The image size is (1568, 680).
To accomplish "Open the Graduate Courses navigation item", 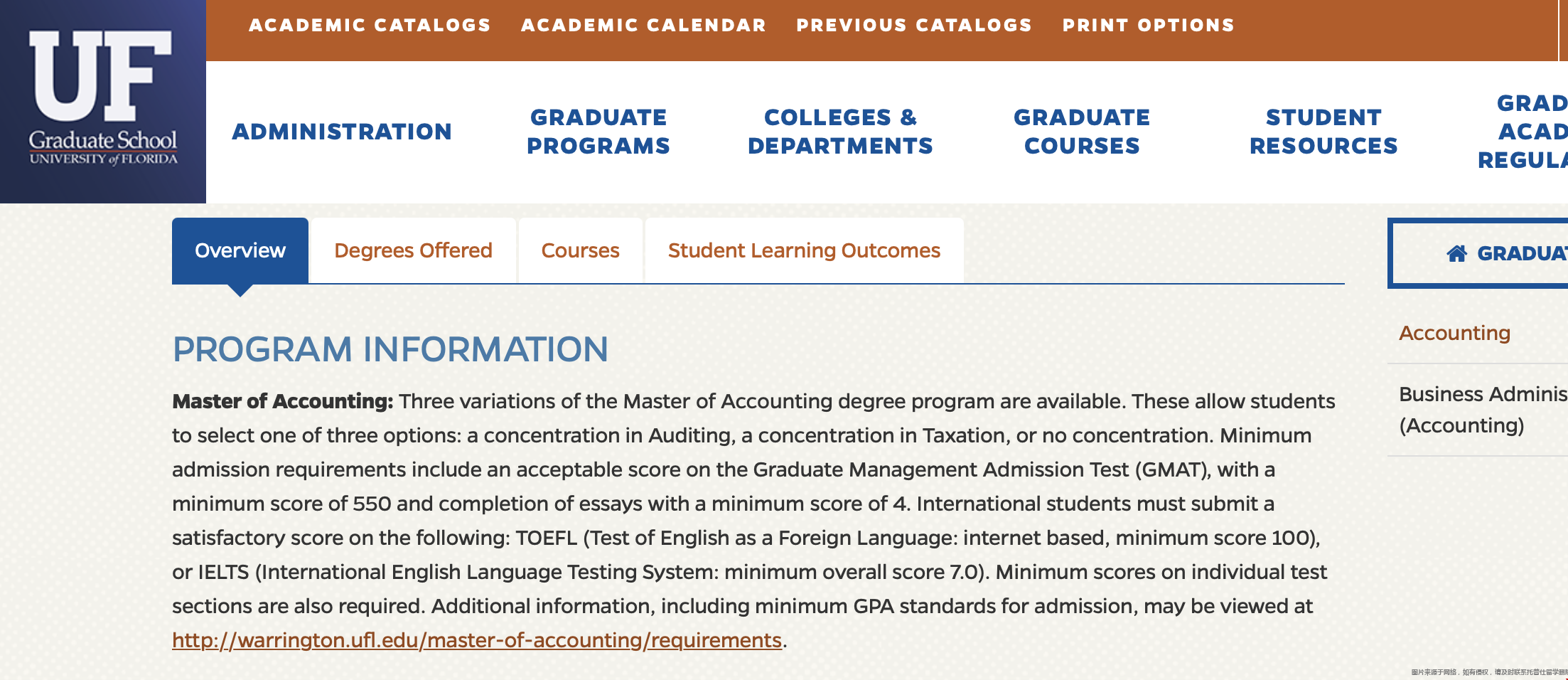I will (1082, 132).
